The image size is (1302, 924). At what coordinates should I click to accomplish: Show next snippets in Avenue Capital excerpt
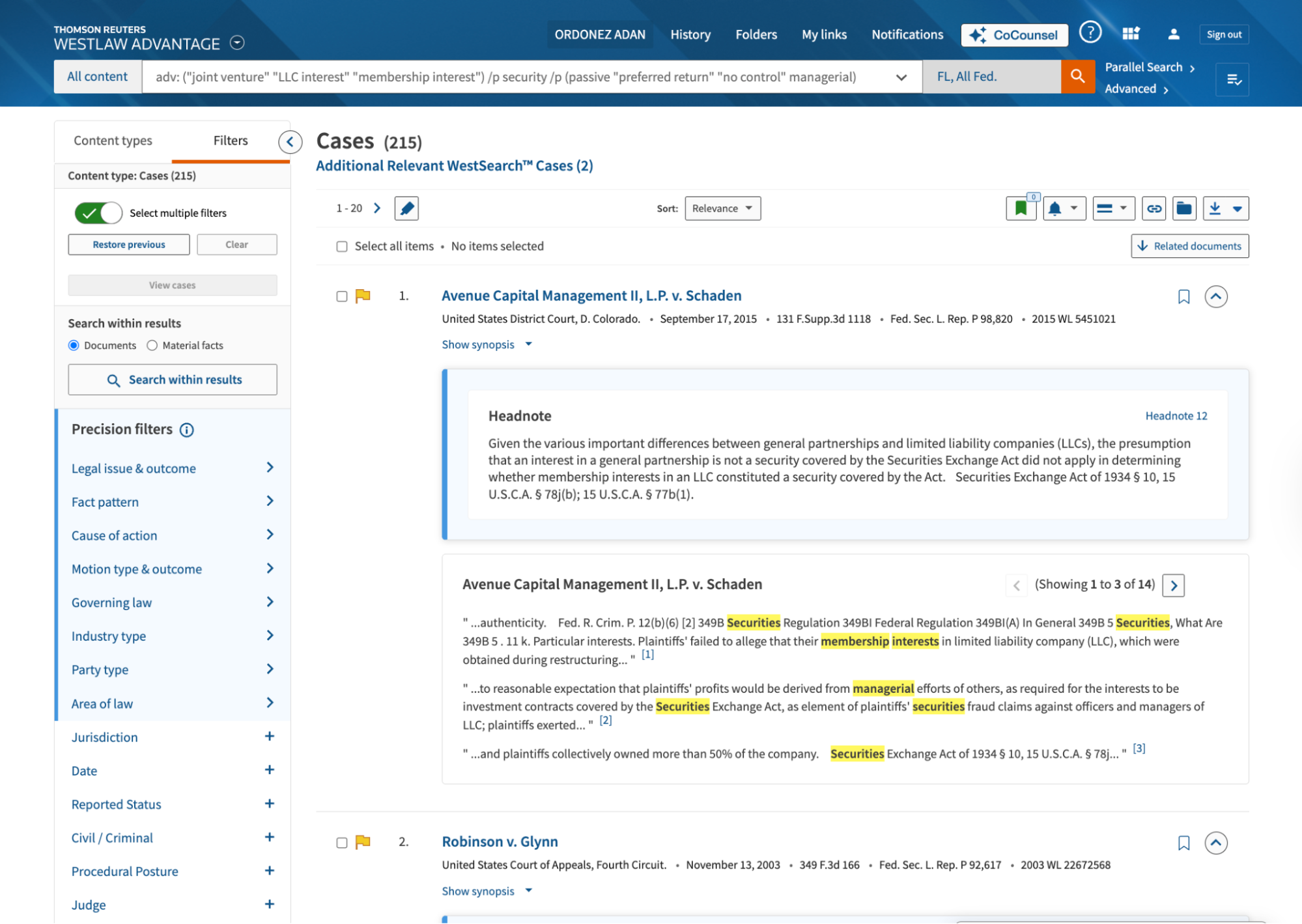pyautogui.click(x=1173, y=585)
